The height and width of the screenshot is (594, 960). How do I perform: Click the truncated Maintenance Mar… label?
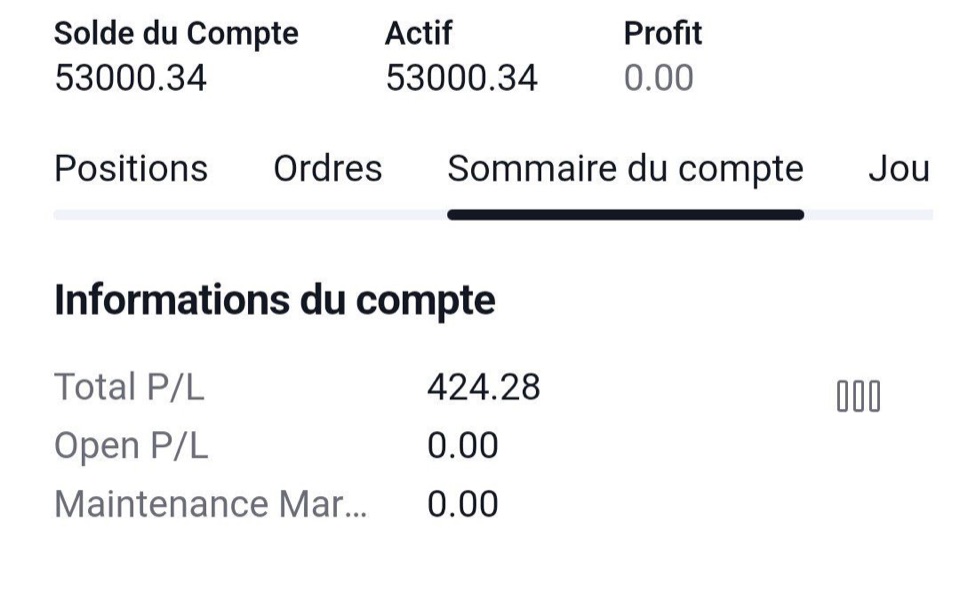(x=211, y=504)
